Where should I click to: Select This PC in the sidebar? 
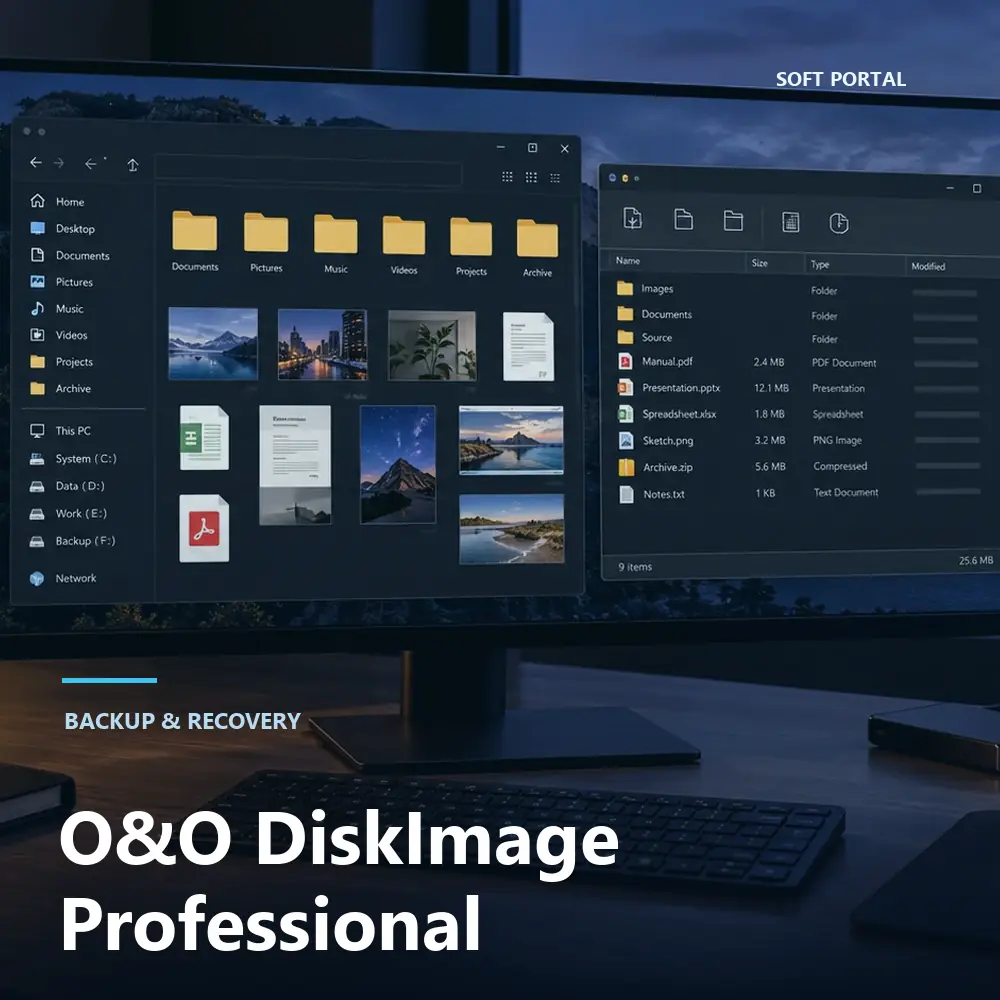click(x=61, y=430)
